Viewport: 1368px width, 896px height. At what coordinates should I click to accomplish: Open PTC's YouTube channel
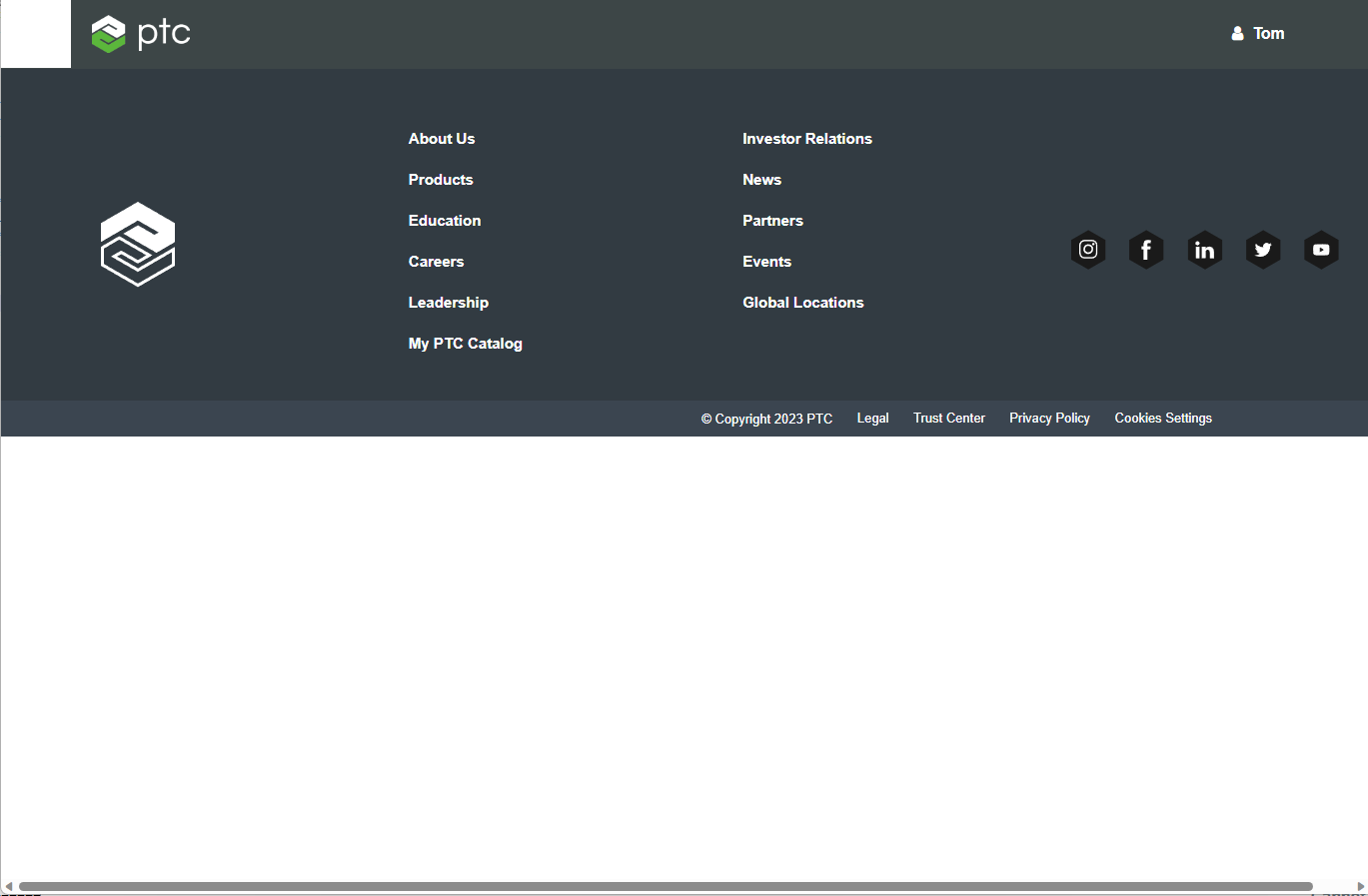click(x=1320, y=250)
